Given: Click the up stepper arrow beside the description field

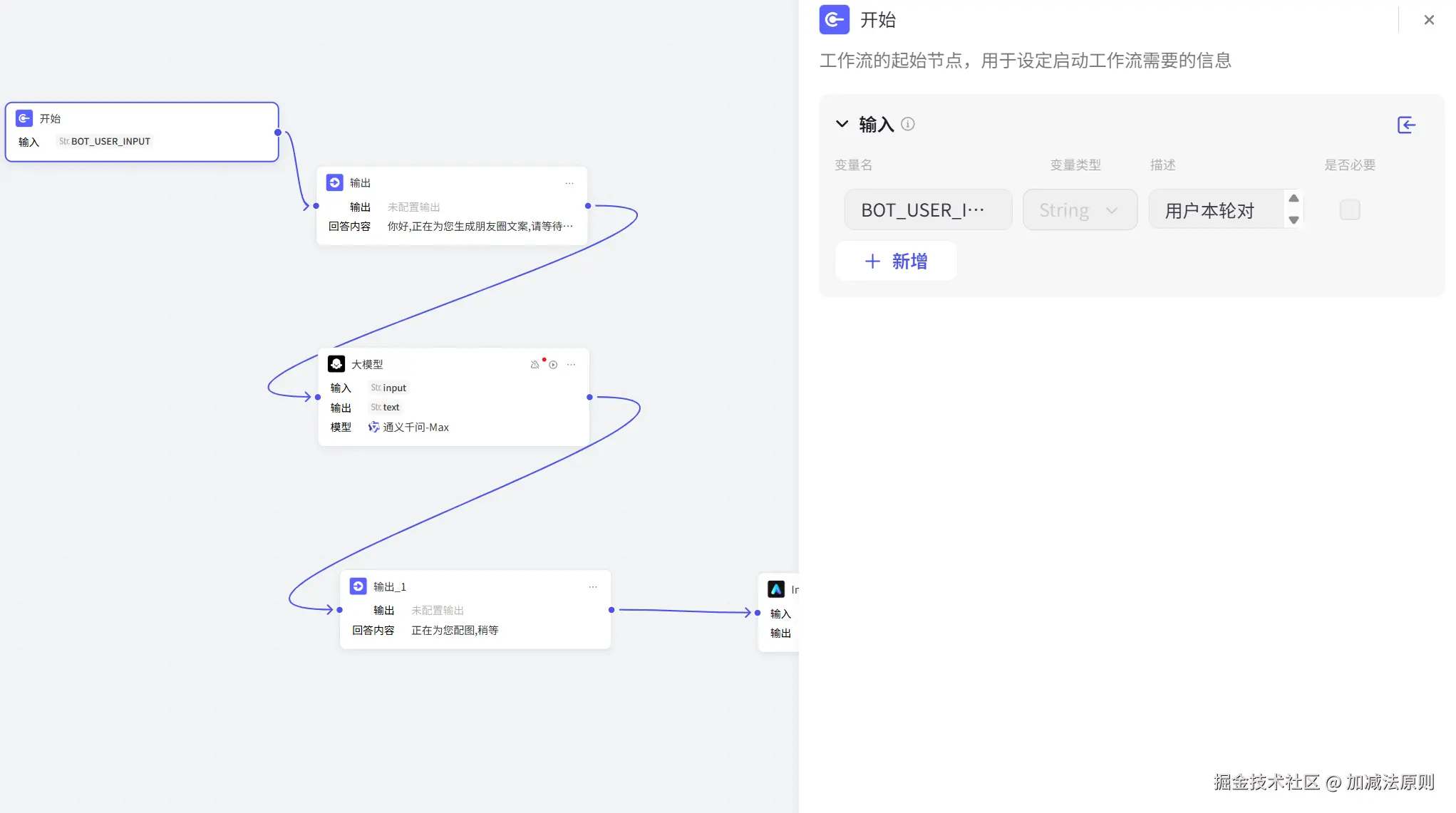Looking at the screenshot, I should pos(1294,199).
